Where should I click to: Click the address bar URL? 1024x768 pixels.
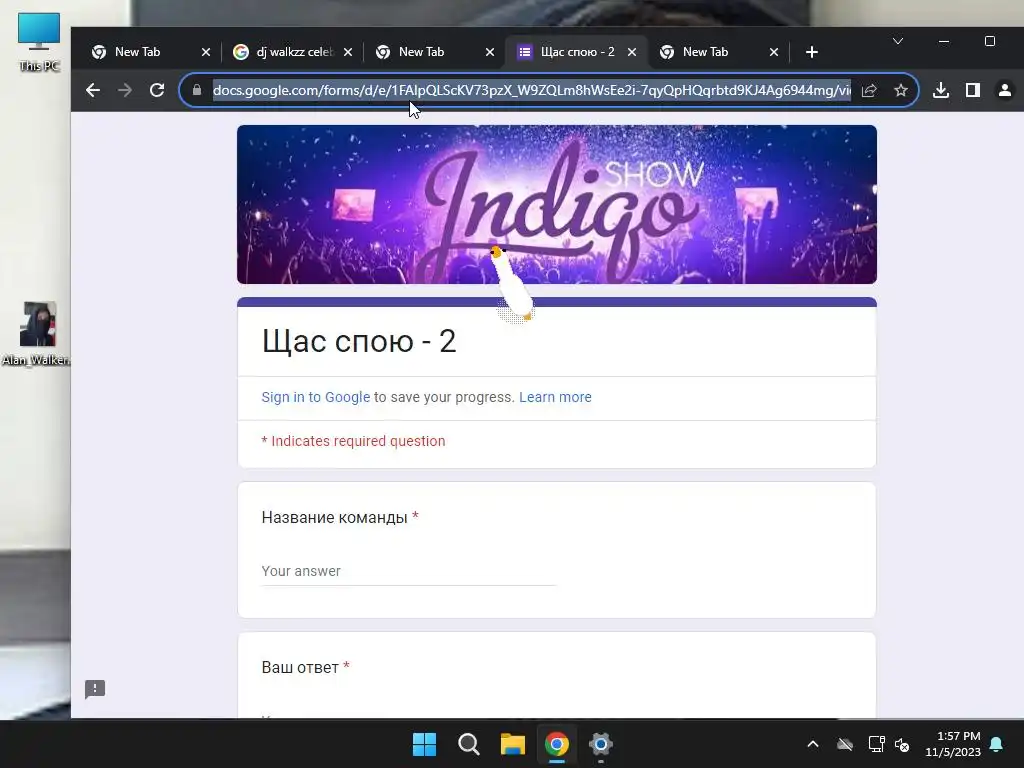[532, 90]
